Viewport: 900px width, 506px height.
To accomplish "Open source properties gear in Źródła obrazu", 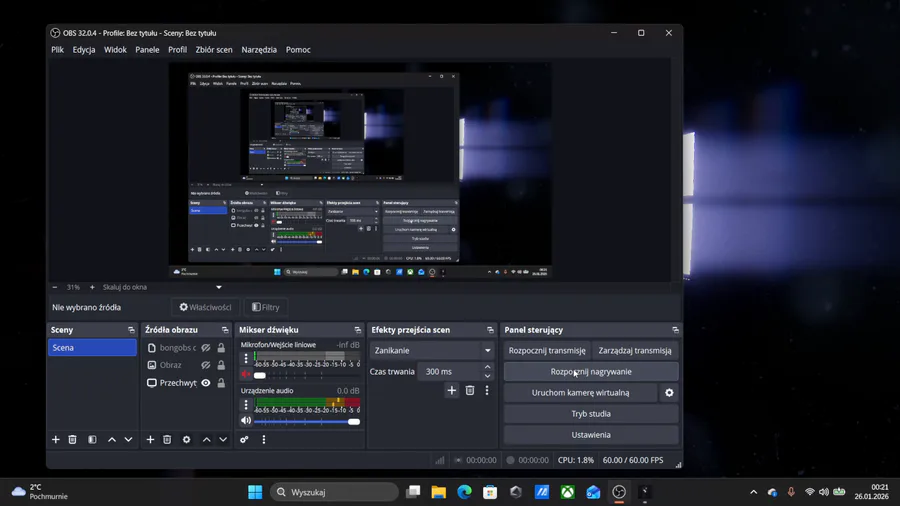I will coord(187,439).
